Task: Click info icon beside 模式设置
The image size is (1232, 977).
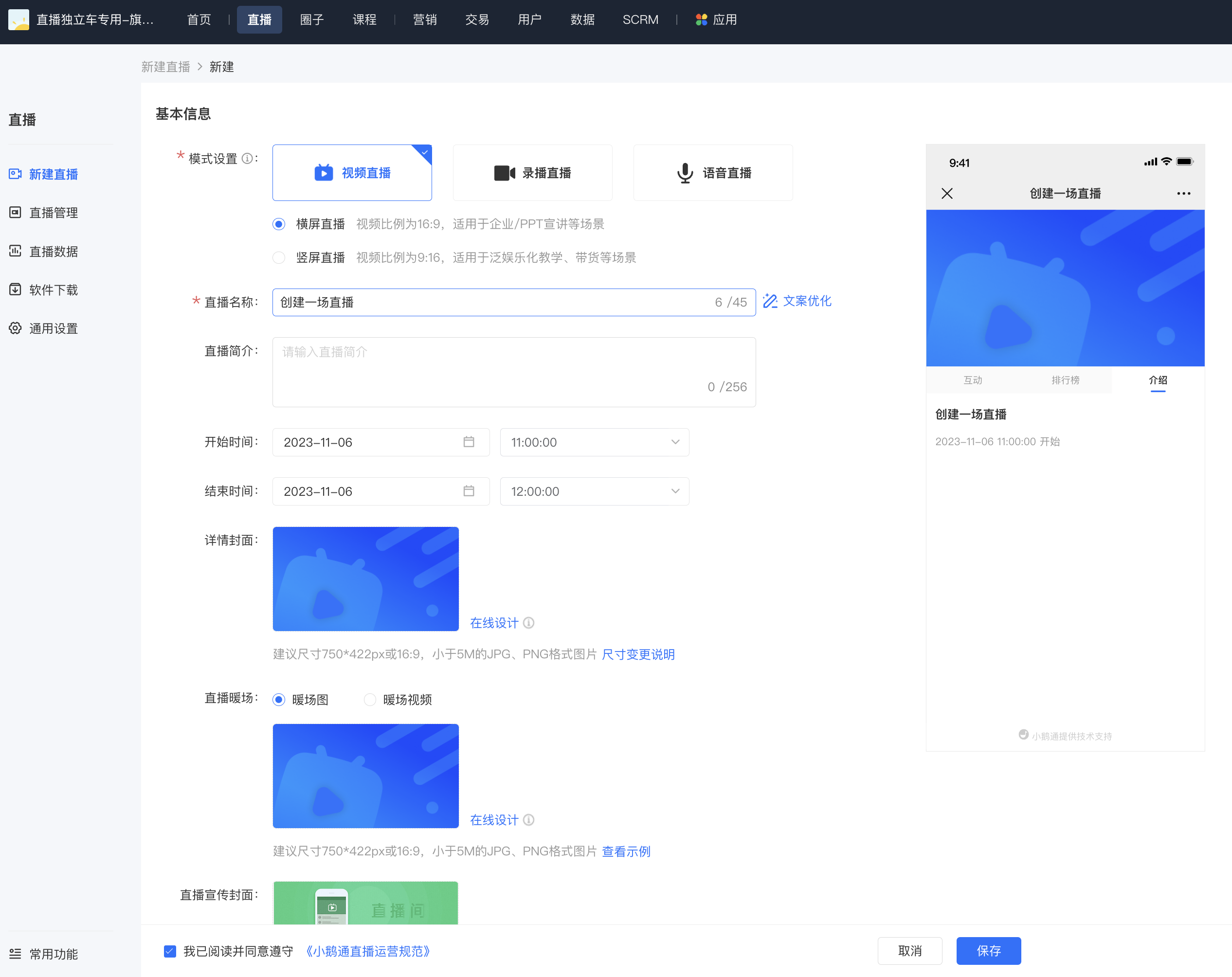Action: [x=247, y=158]
